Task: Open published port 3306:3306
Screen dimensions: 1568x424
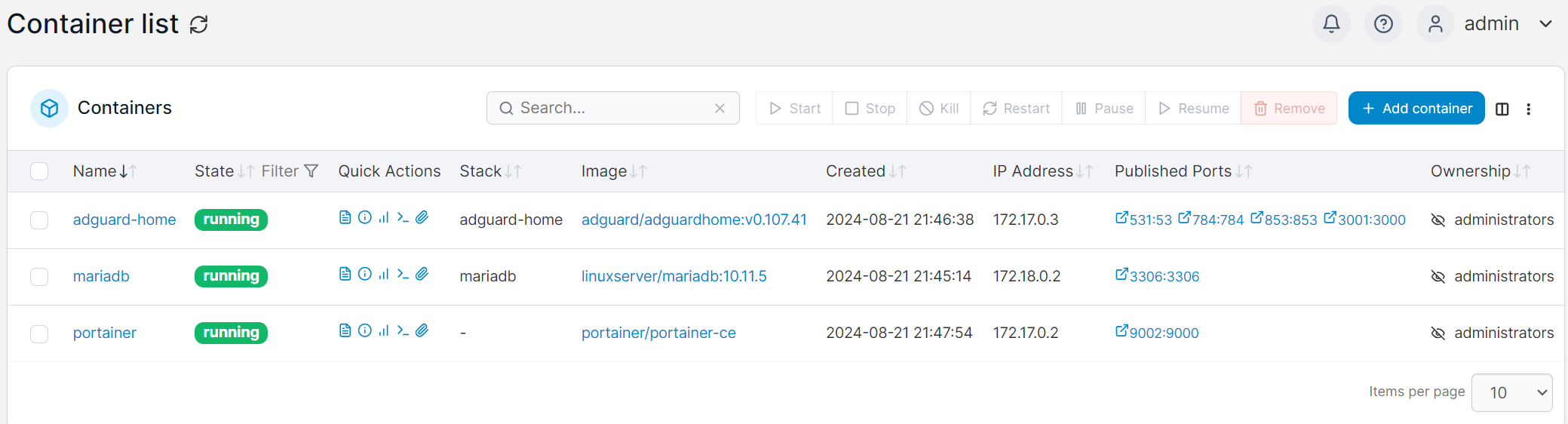Action: coord(1157,276)
